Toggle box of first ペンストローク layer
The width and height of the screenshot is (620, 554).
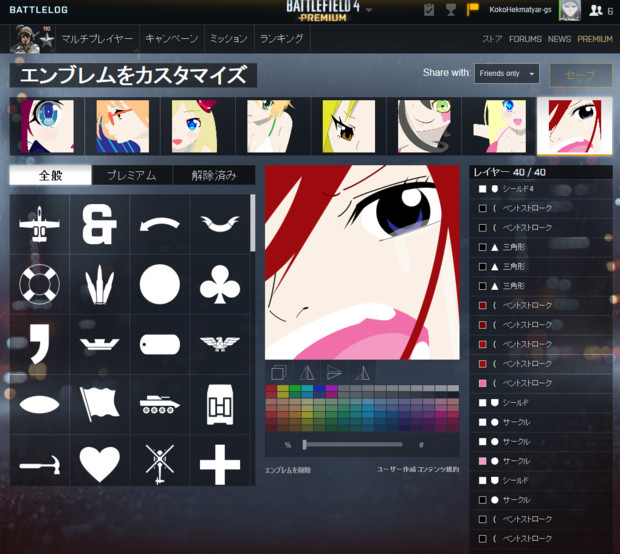pos(482,208)
